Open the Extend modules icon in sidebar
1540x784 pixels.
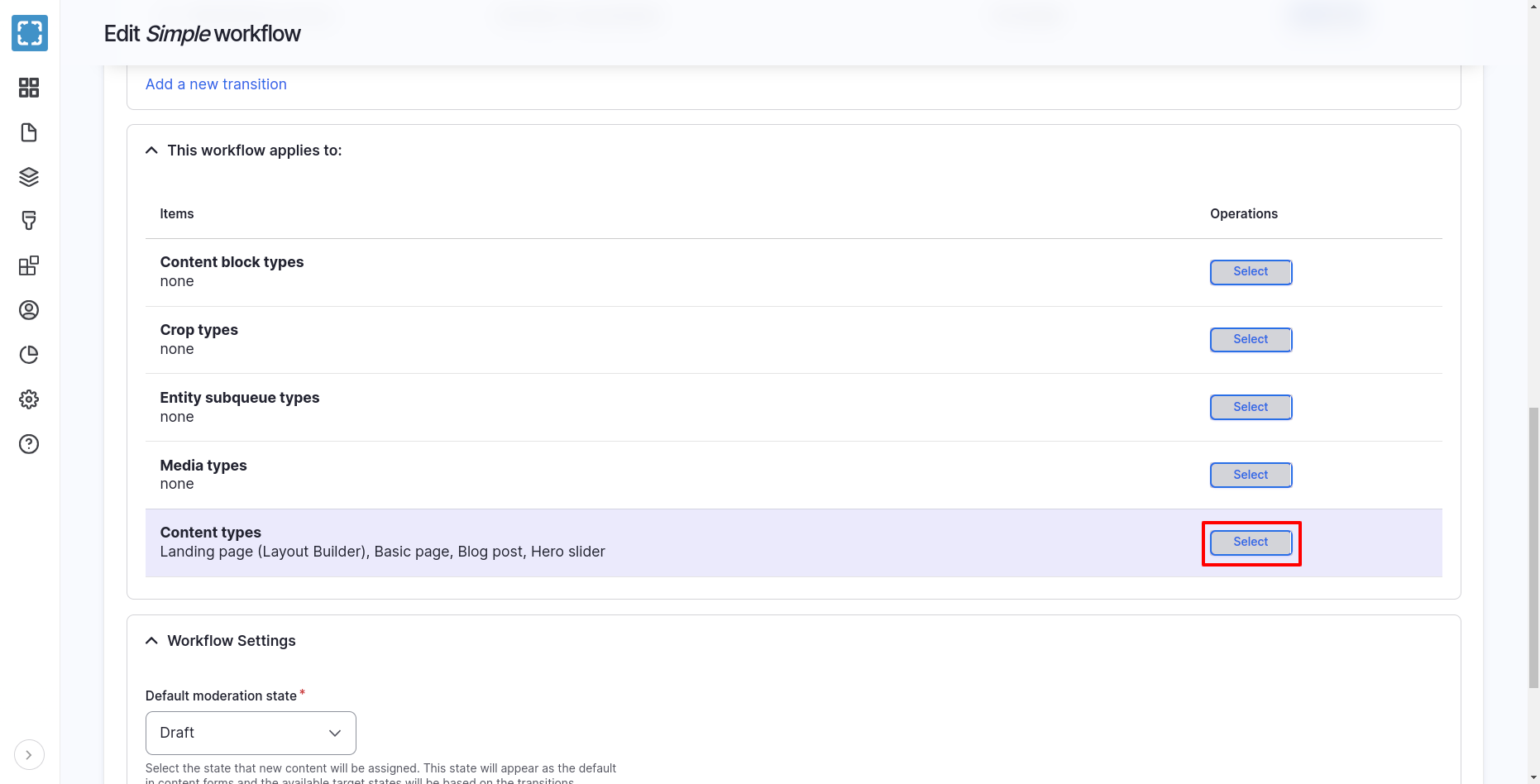click(29, 265)
